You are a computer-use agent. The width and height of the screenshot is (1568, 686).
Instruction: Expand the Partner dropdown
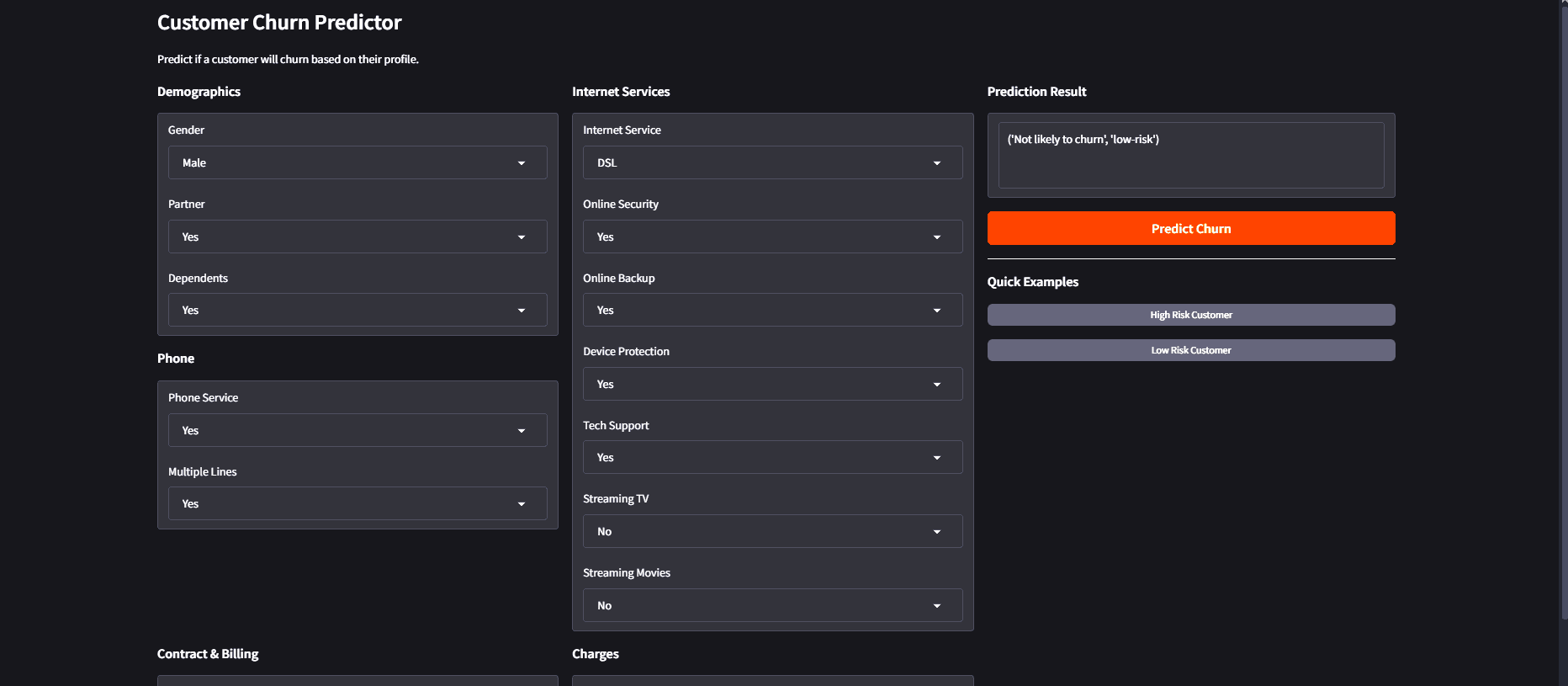358,237
